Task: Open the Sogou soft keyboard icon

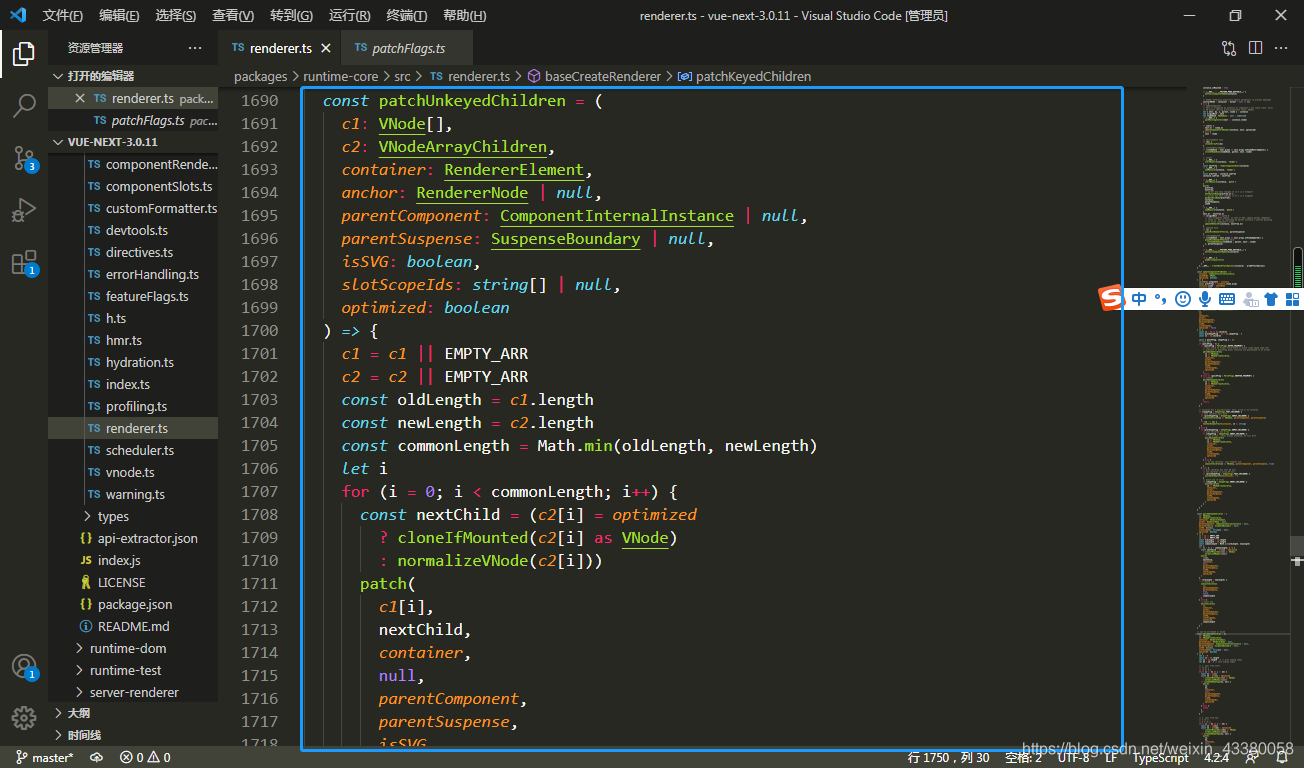Action: coord(1226,299)
